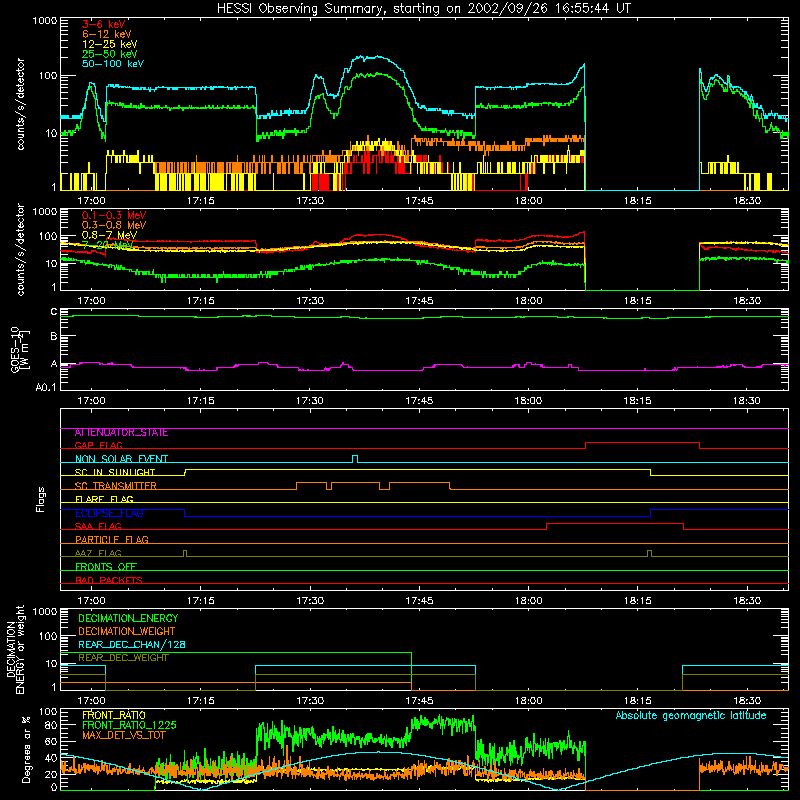
Task: Click the 17:15 tick under GOES panel
Action: (x=201, y=401)
